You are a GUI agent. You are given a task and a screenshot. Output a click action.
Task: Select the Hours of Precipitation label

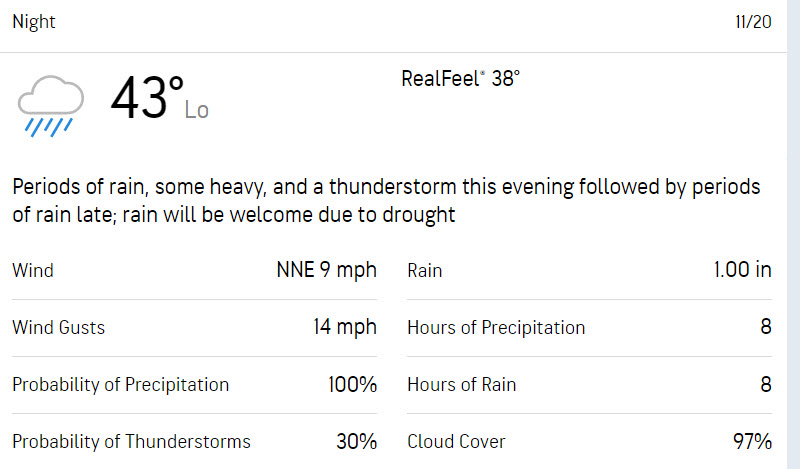tap(496, 327)
